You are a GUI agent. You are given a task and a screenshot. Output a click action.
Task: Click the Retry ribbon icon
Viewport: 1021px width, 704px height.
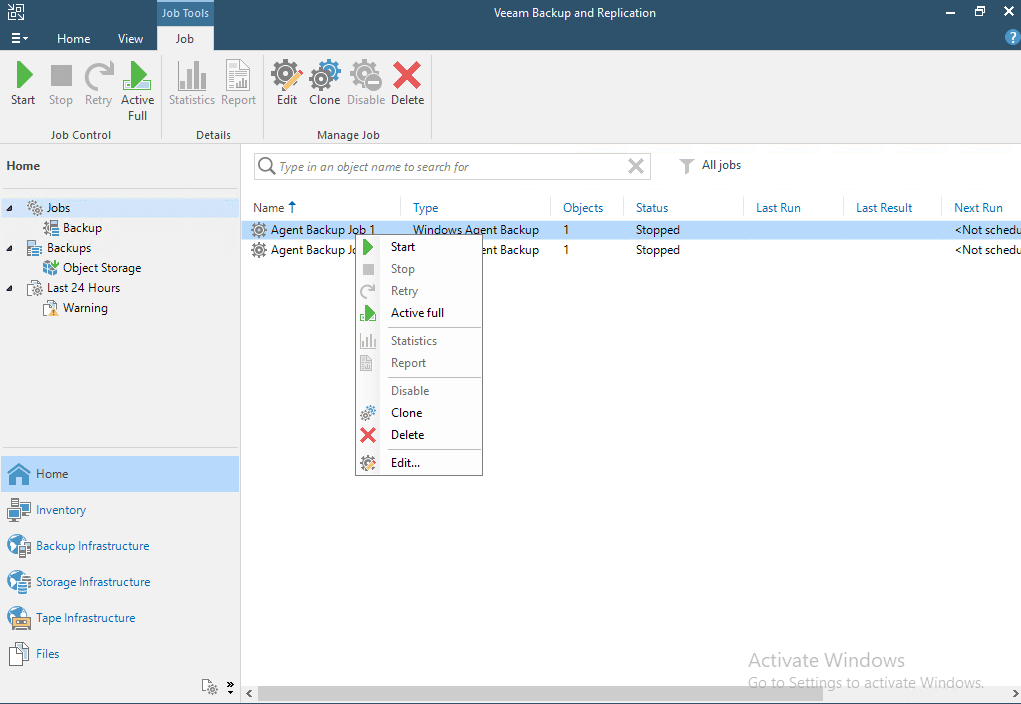pyautogui.click(x=98, y=83)
